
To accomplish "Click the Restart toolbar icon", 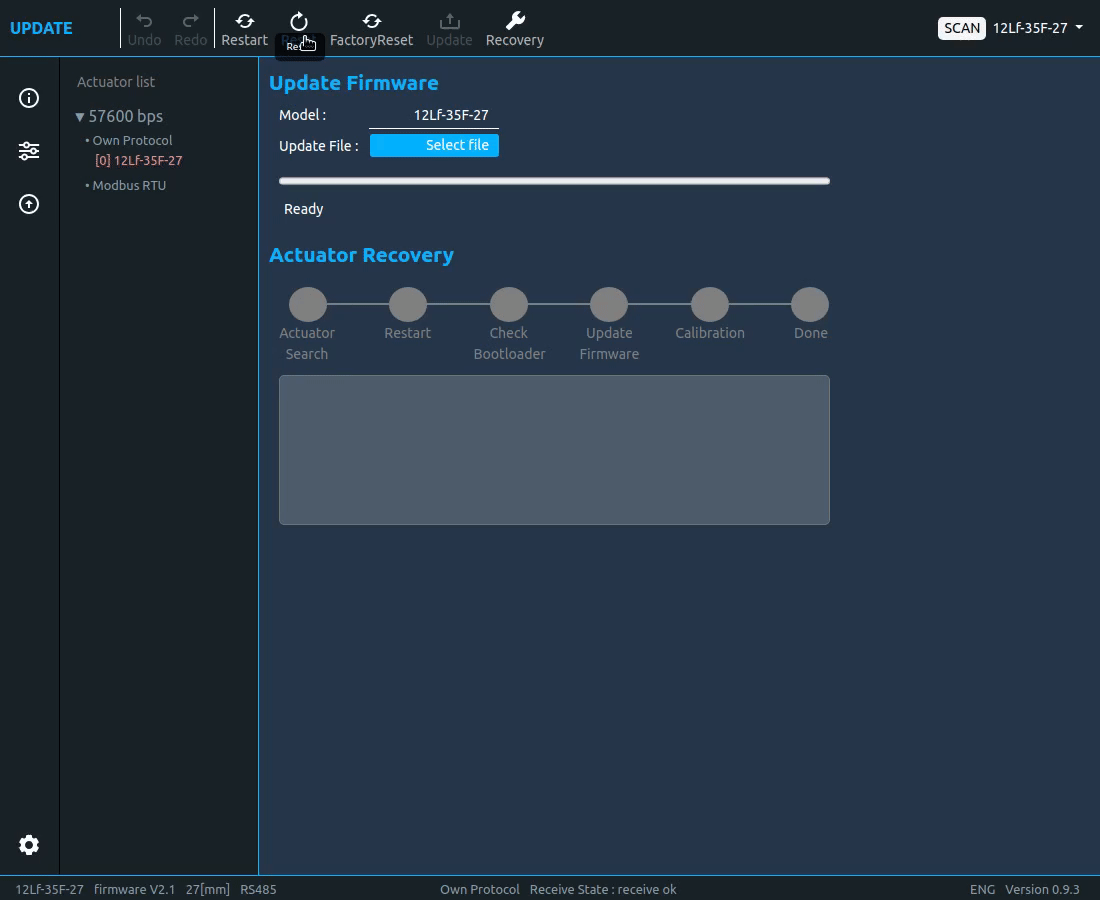I will pyautogui.click(x=244, y=21).
